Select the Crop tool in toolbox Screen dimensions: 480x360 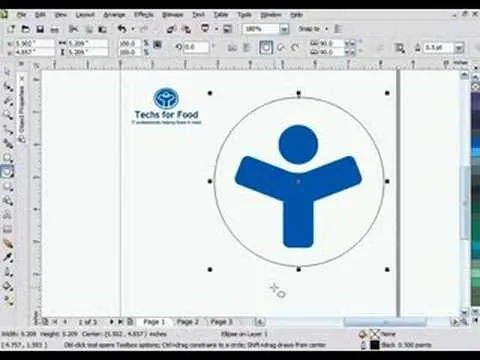tap(8, 101)
